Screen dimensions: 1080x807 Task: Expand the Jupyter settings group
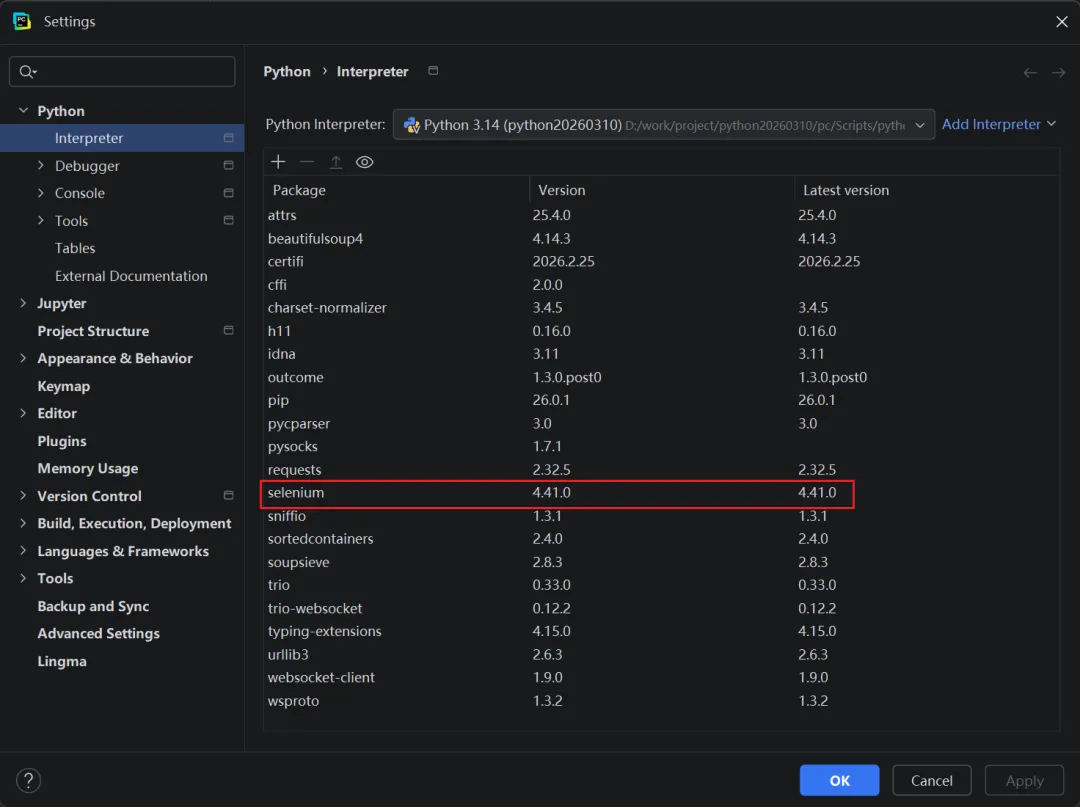point(23,303)
